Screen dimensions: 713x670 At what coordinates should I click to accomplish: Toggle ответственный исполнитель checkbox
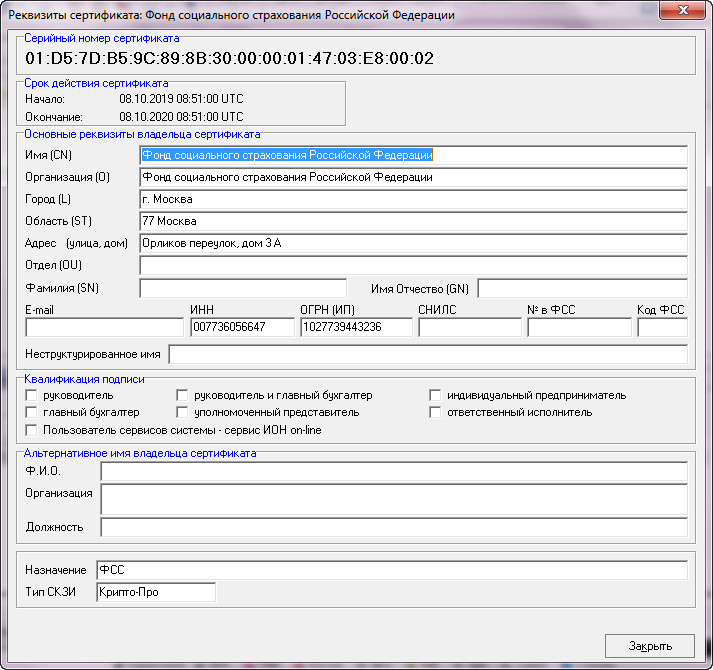click(435, 413)
